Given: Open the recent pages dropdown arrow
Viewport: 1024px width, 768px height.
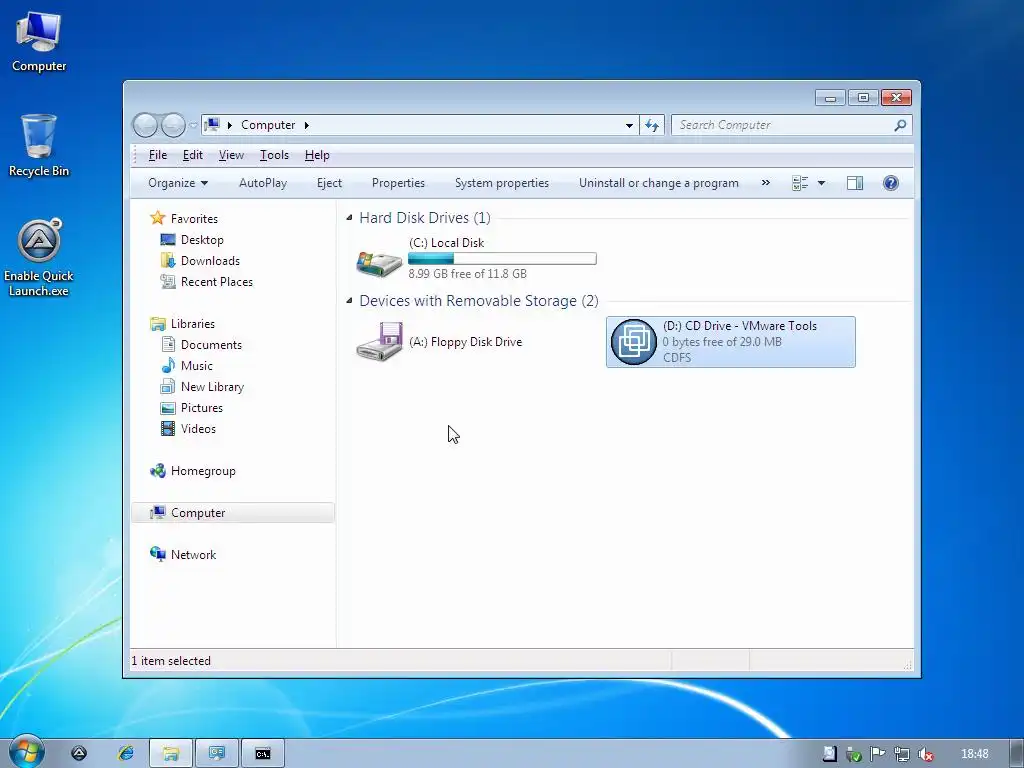Looking at the screenshot, I should point(193,125).
